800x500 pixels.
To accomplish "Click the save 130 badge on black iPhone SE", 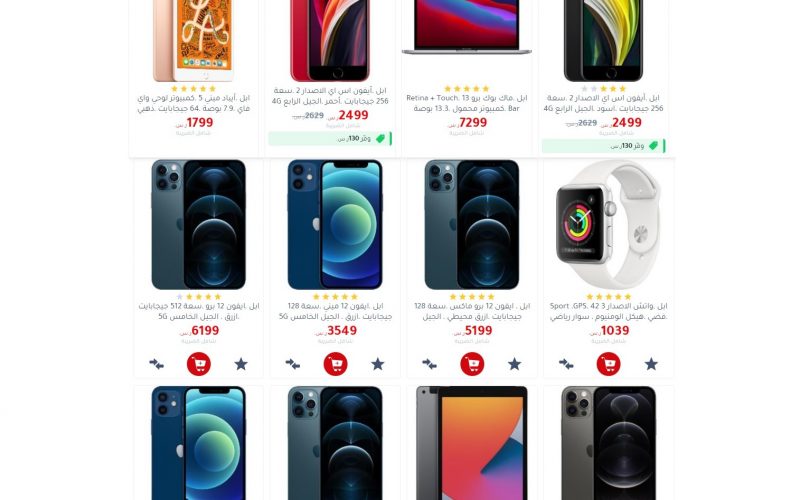I will (604, 146).
